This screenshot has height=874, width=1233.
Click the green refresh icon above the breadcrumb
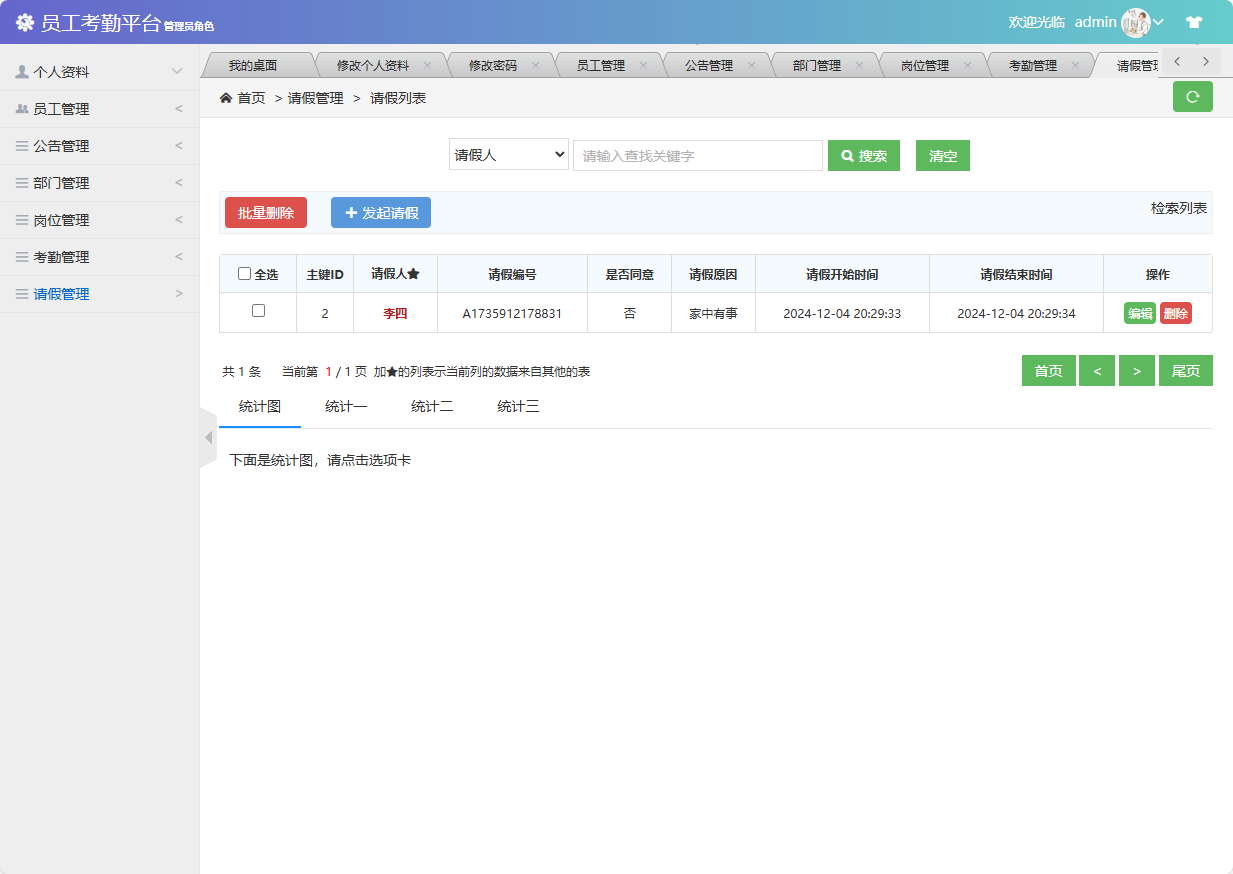pyautogui.click(x=1192, y=96)
